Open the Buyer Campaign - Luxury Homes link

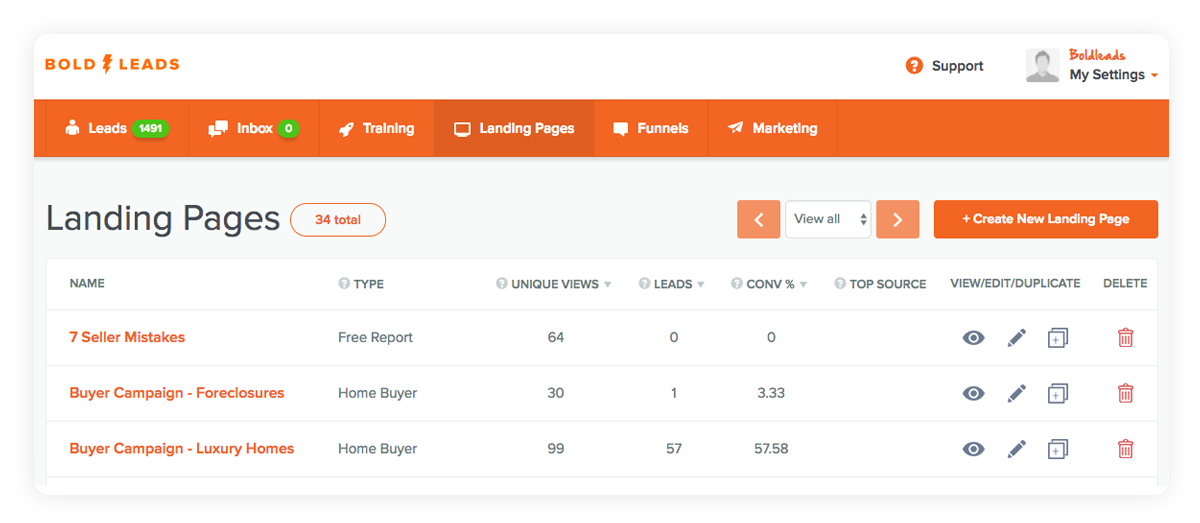[182, 449]
